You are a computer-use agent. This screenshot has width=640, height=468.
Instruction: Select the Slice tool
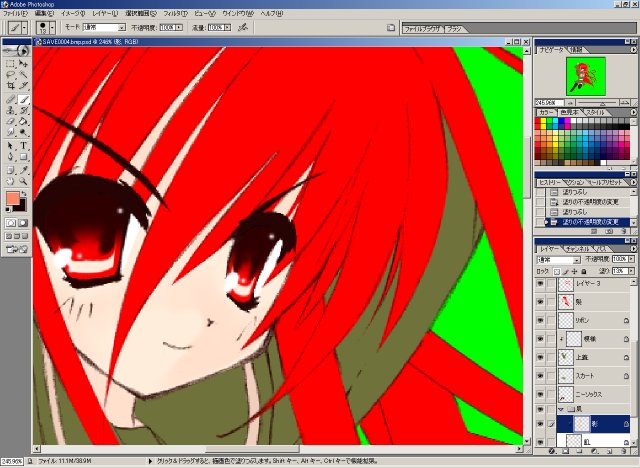pyautogui.click(x=23, y=86)
